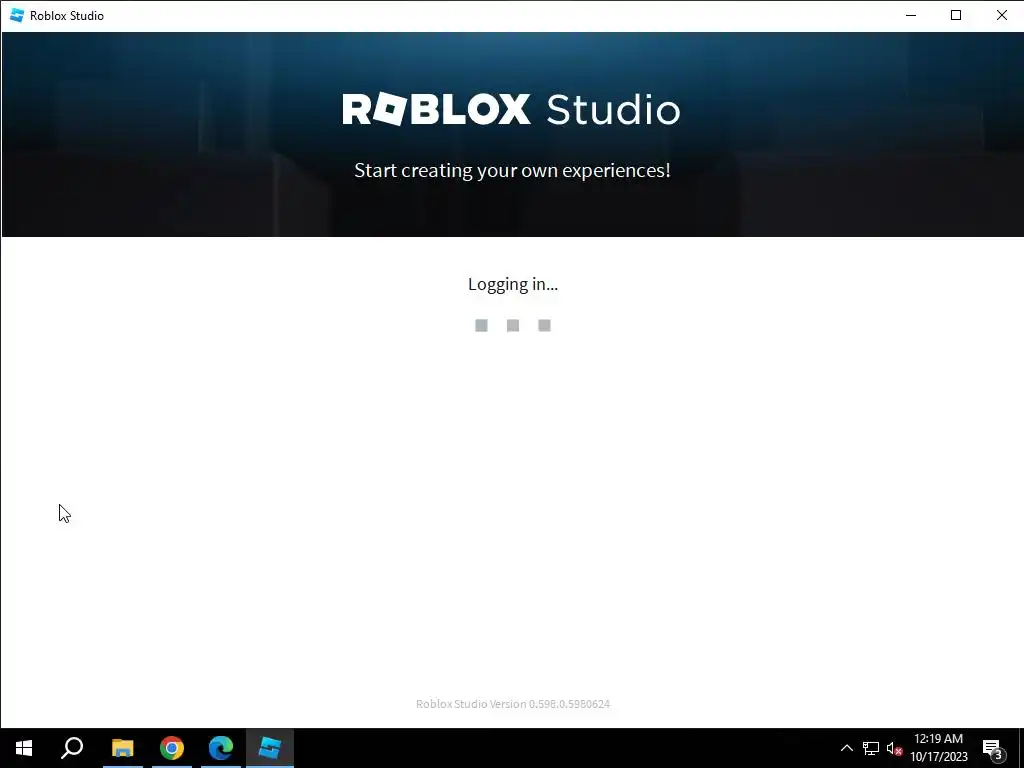Click the Roblox Studio logo banner
The image size is (1024, 768).
tap(511, 109)
